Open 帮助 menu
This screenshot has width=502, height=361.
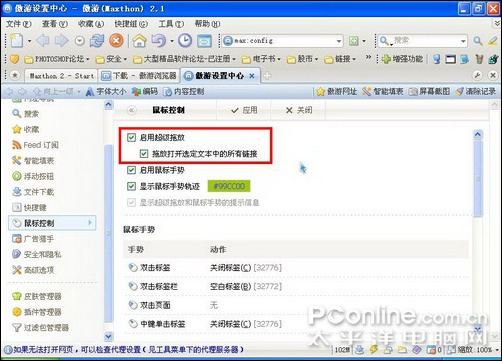207,24
